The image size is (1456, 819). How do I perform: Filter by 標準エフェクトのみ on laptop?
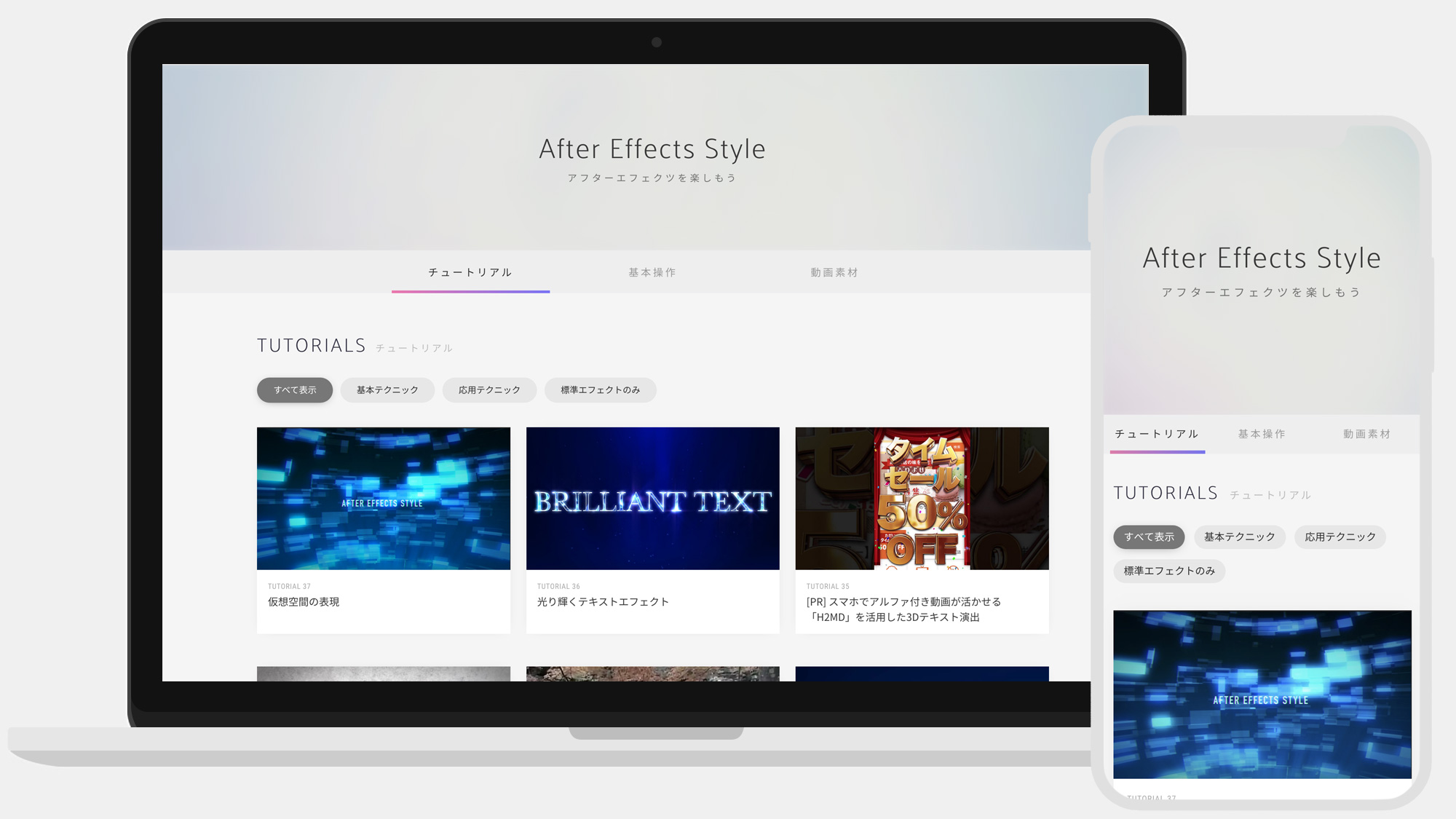click(600, 390)
